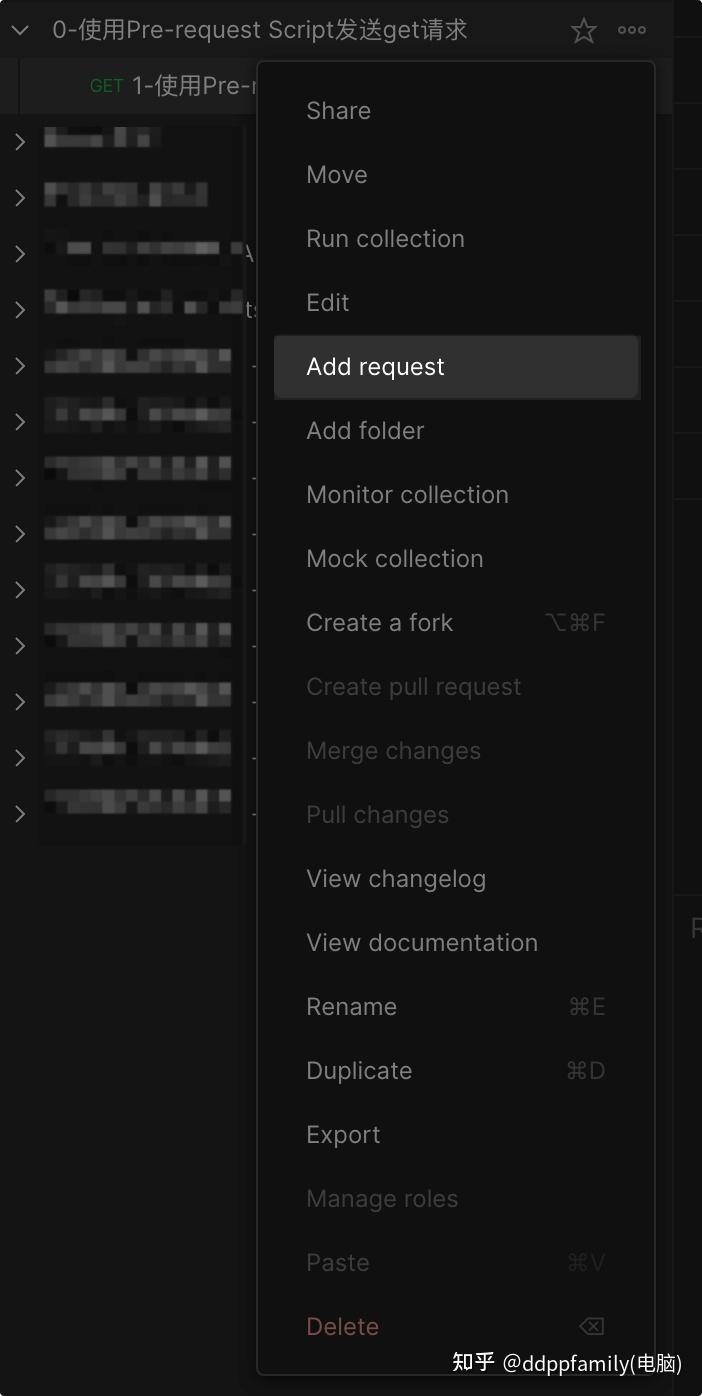Image resolution: width=702 pixels, height=1396 pixels.
Task: Star the collection as favorite
Action: 583,31
